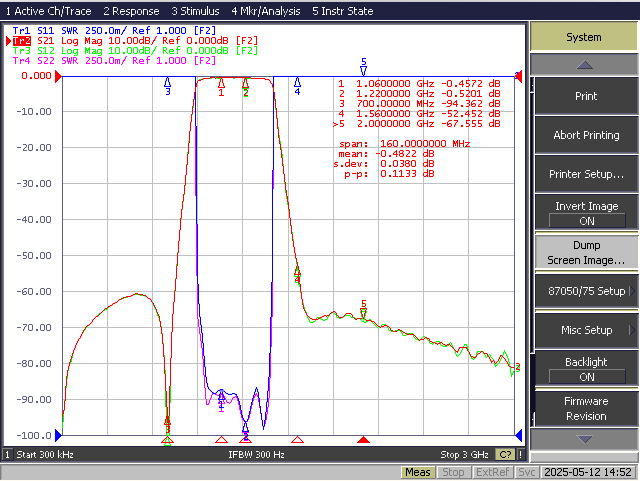Click Dump Screen Image softkey

[x=586, y=252]
